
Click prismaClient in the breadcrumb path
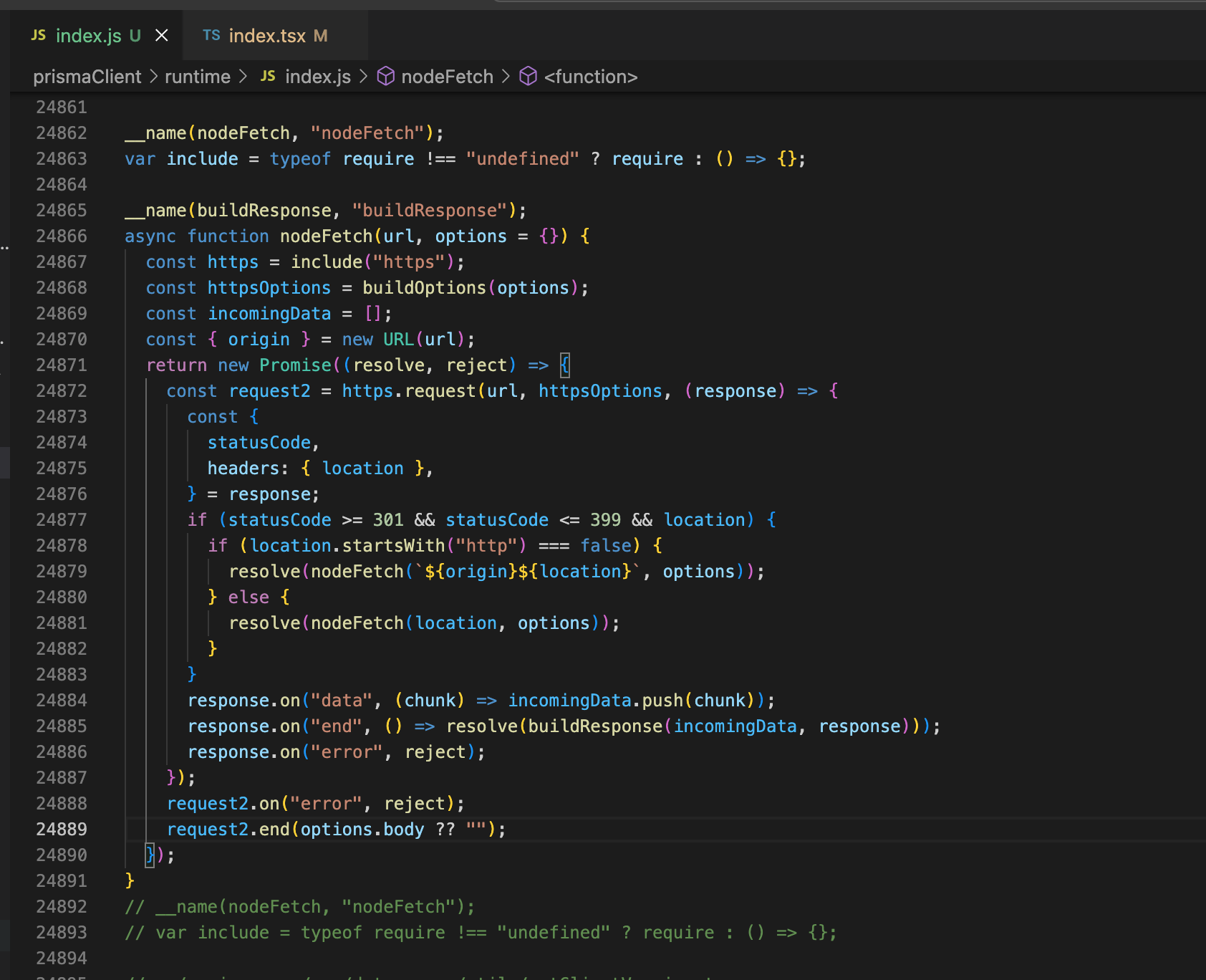point(87,76)
